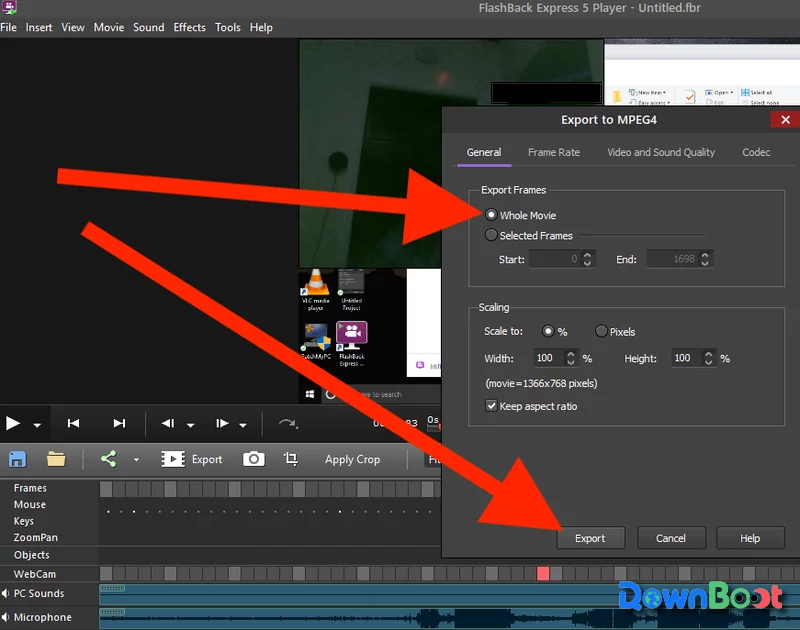Open the Effects menu
This screenshot has width=800, height=630.
click(189, 28)
